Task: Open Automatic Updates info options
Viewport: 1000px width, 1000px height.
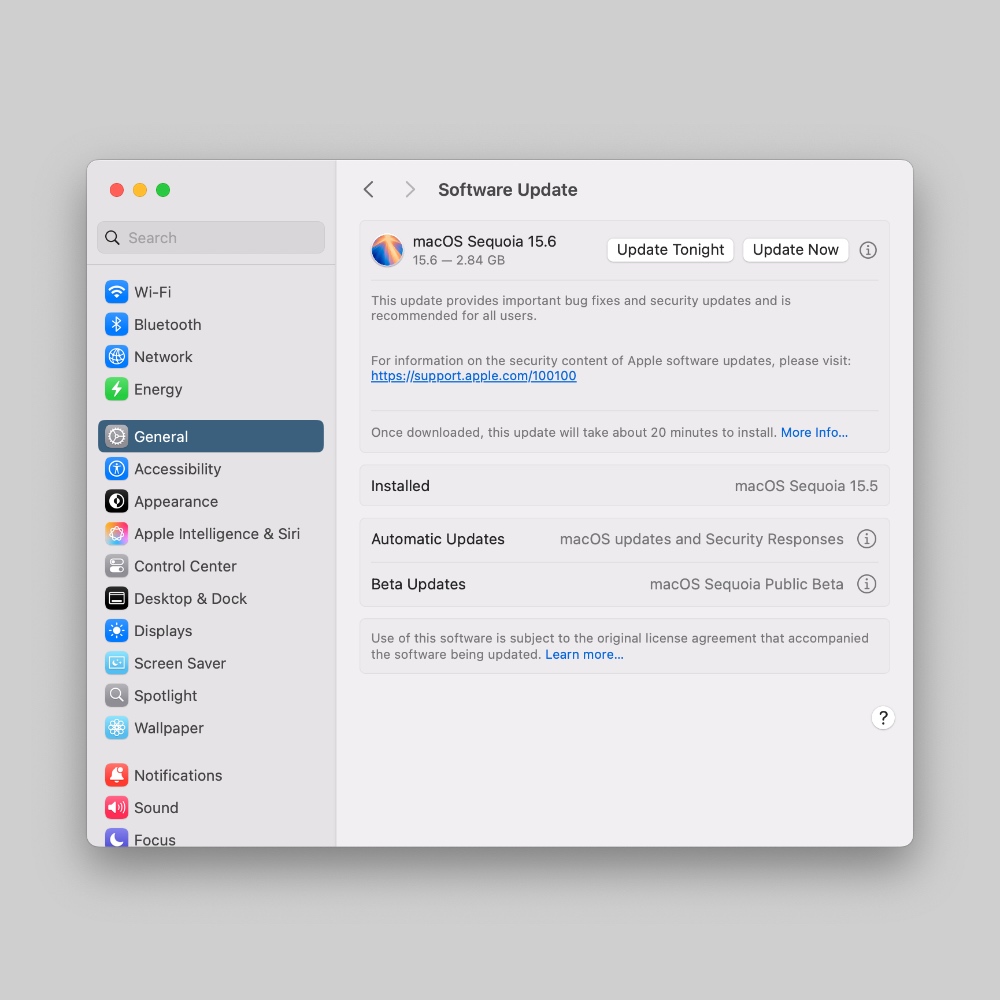Action: (867, 539)
